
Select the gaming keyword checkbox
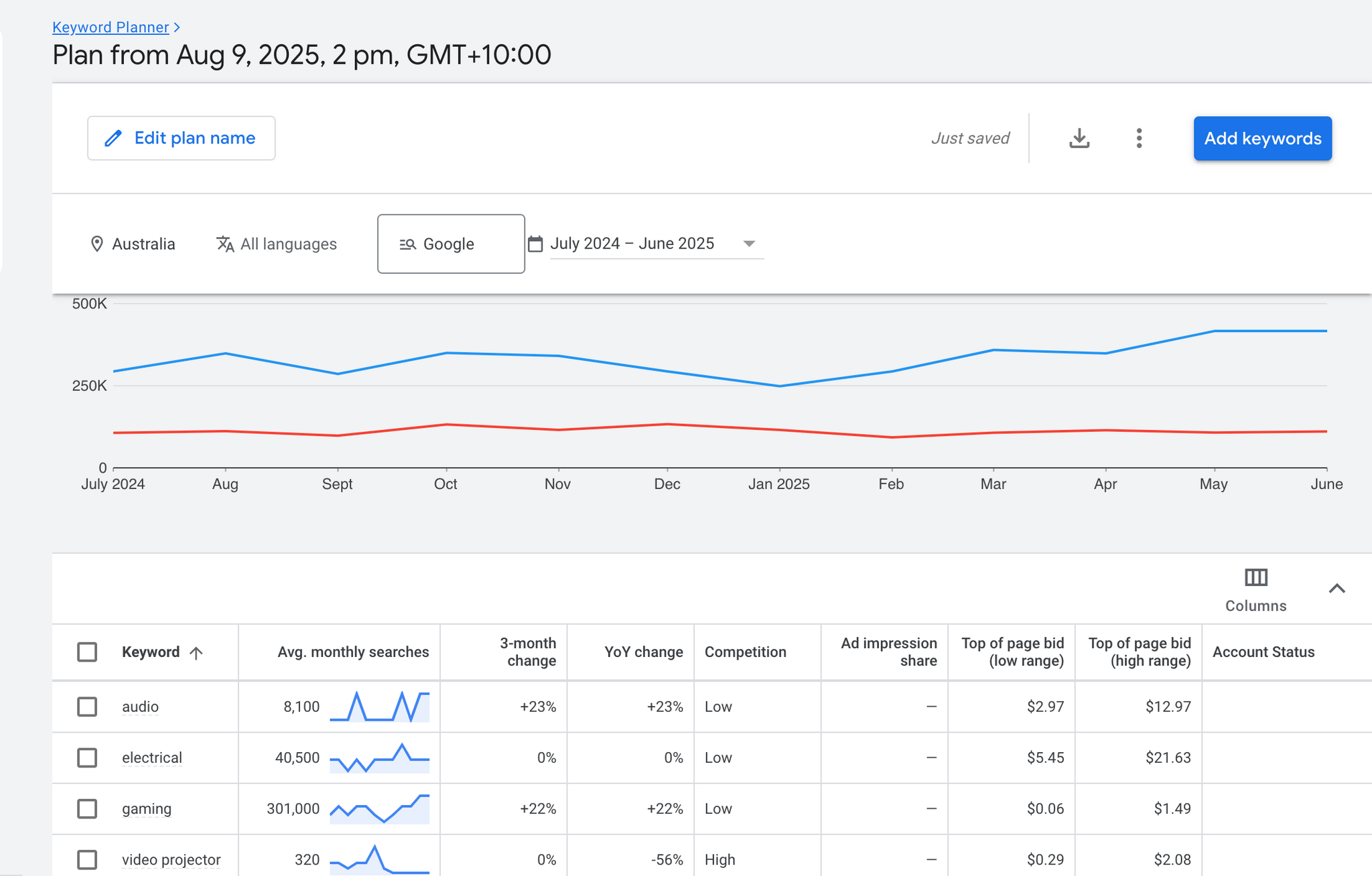(x=87, y=808)
